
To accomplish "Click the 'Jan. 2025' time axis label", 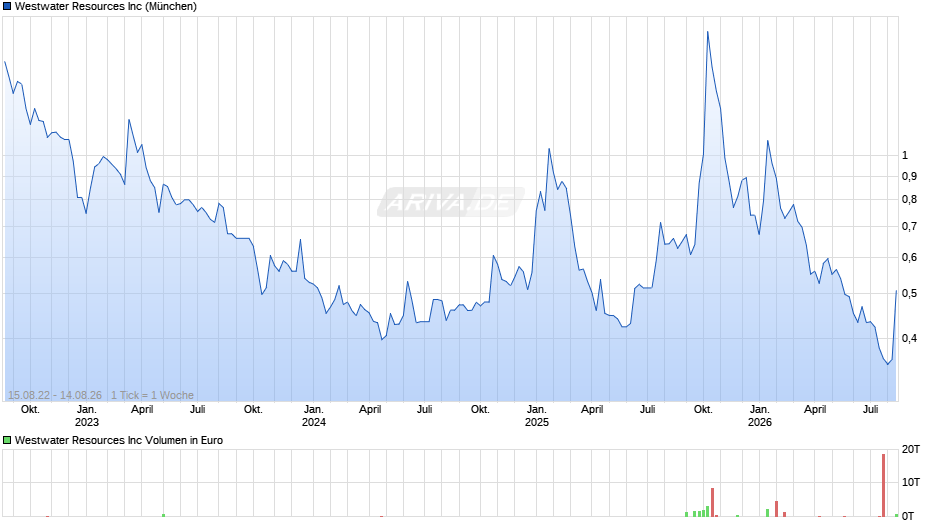I will click(537, 416).
